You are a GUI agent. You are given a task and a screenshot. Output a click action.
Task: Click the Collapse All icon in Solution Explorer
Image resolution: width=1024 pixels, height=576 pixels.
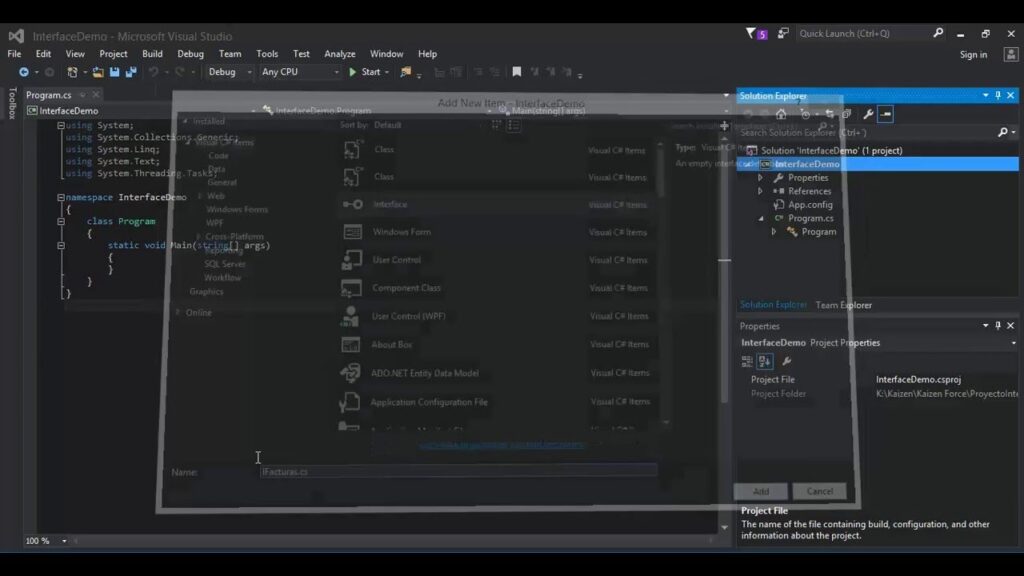tap(846, 114)
